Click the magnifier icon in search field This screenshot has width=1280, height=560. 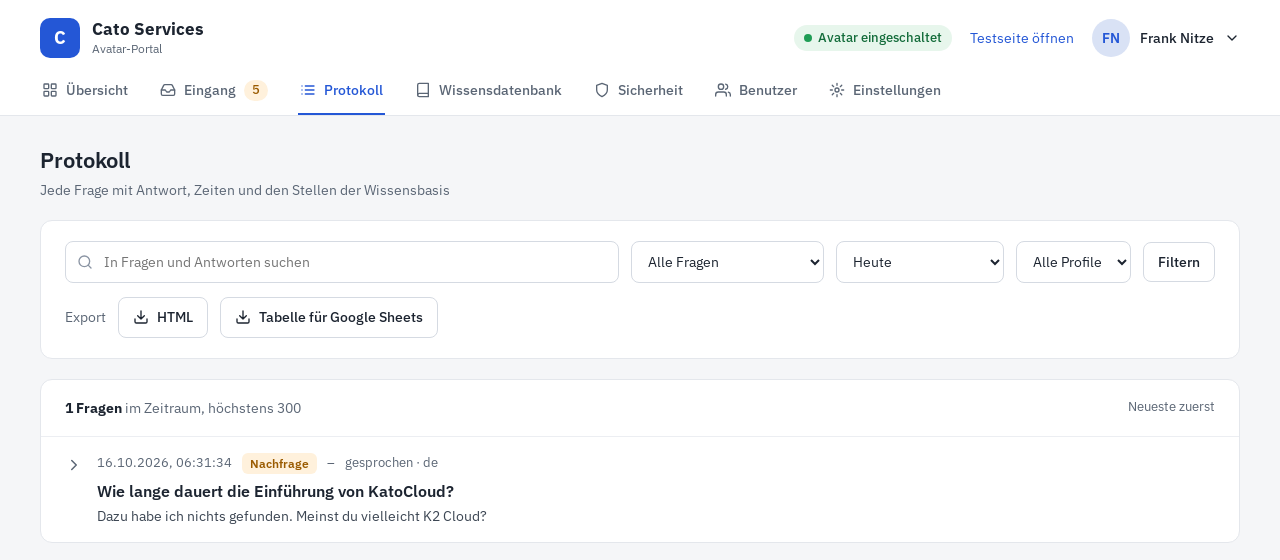85,262
